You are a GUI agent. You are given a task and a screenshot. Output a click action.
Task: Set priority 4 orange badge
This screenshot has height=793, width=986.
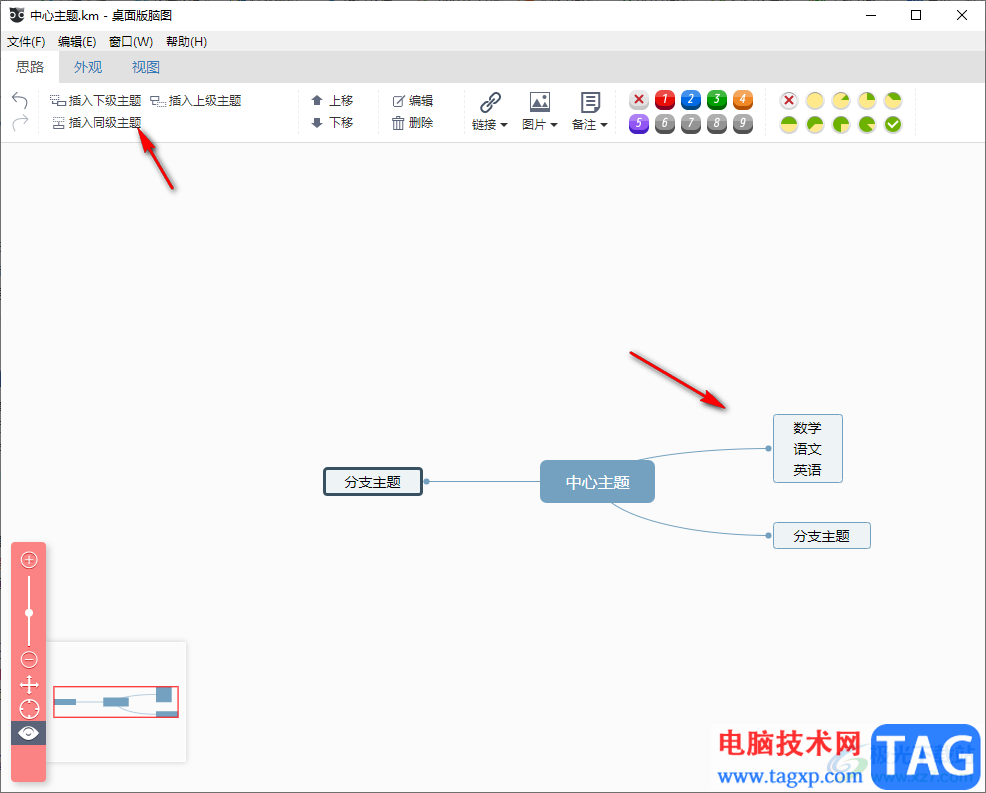743,99
